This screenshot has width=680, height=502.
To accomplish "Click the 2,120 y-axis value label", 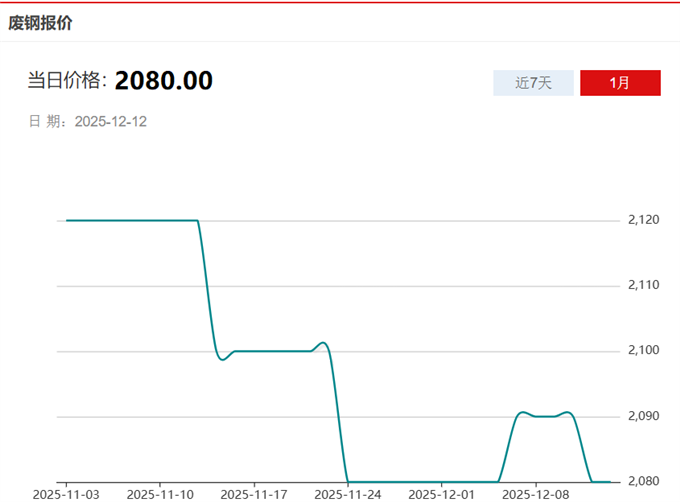I will coord(645,220).
